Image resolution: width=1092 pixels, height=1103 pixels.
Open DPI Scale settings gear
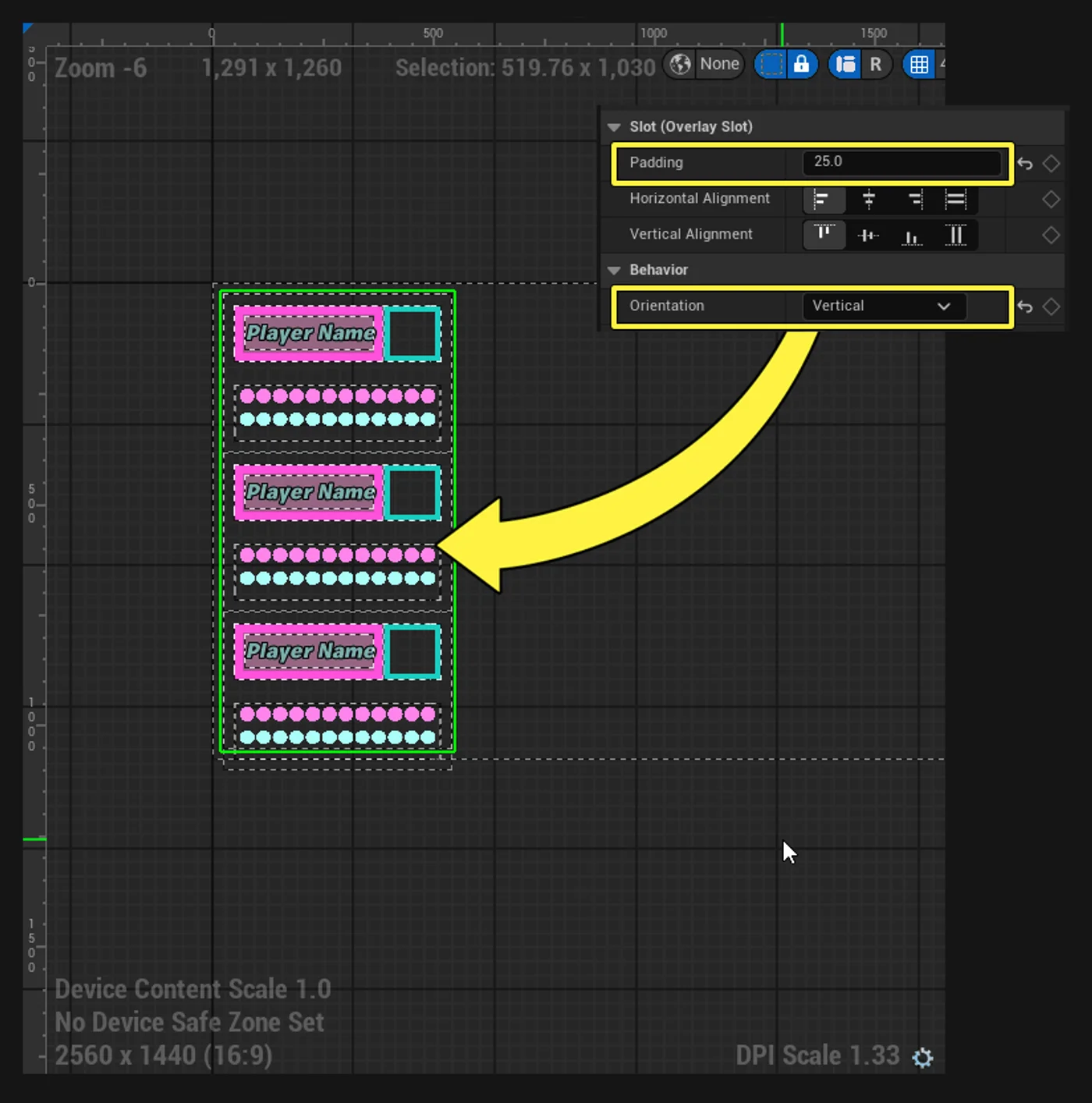pos(923,1058)
